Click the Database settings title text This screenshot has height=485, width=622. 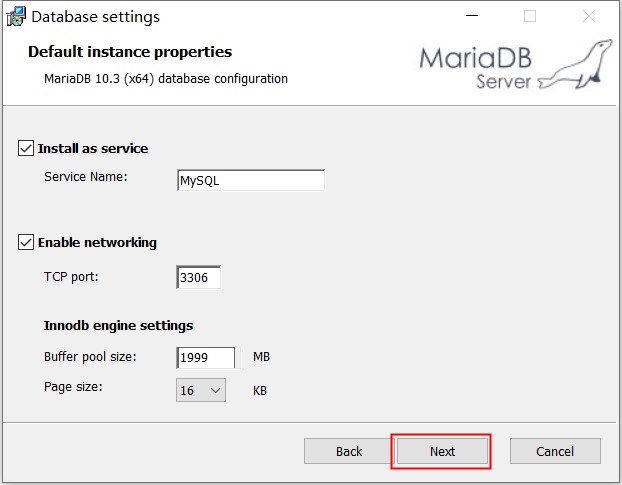pyautogui.click(x=96, y=17)
